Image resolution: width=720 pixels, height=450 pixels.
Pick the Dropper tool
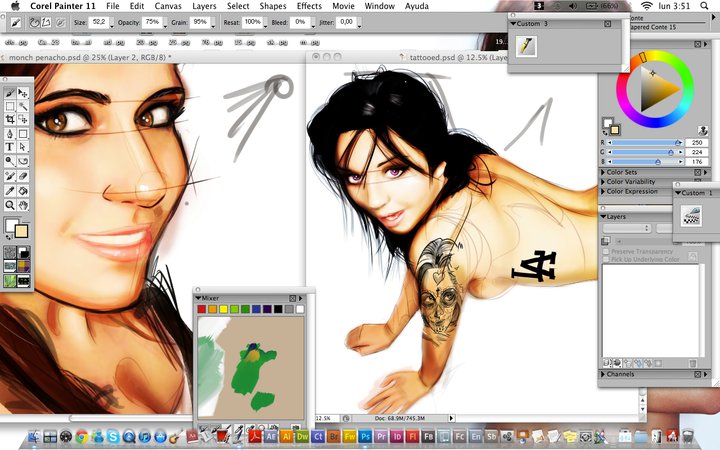click(x=10, y=191)
